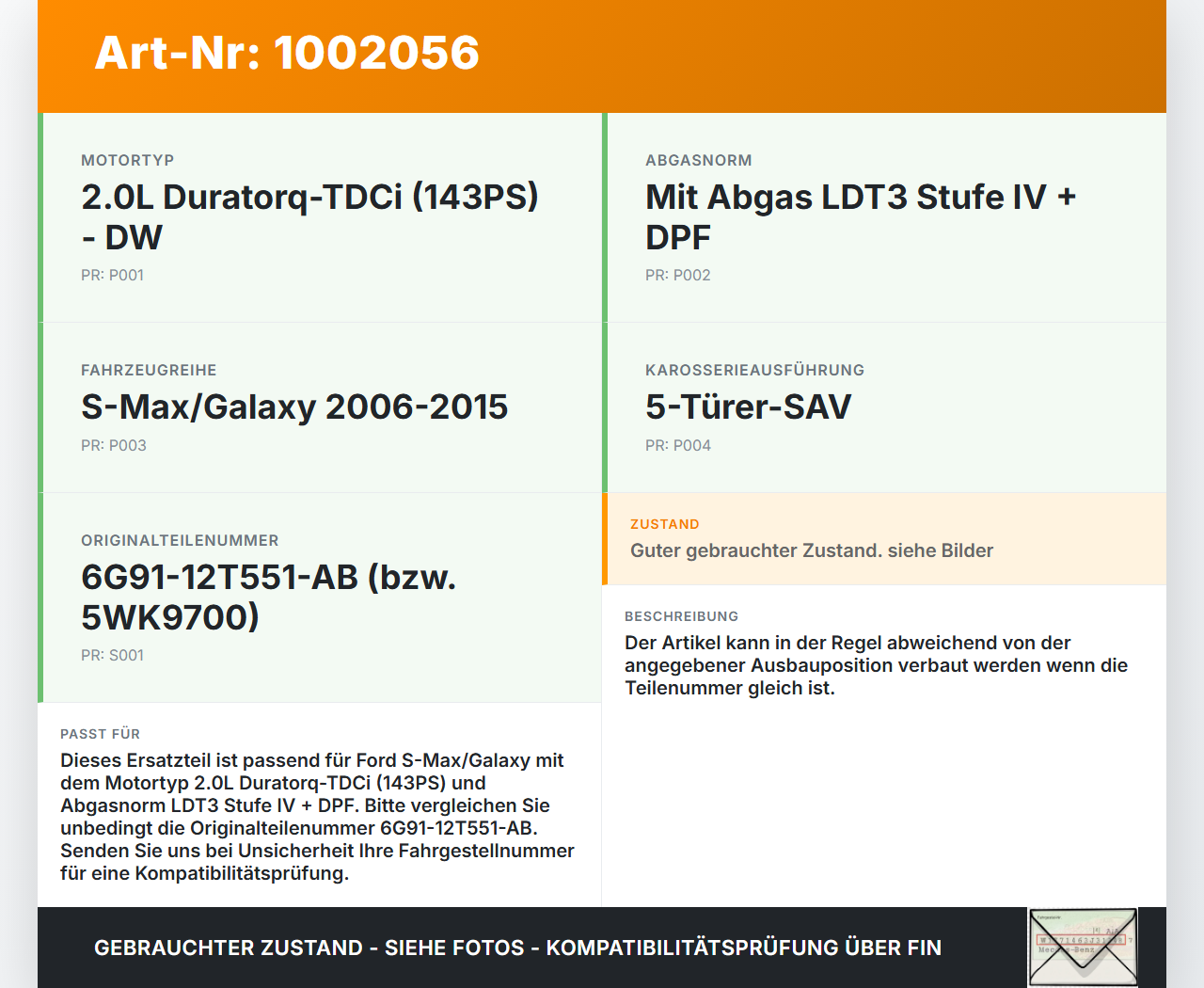Click the 5-Türer-SAV body style value

pyautogui.click(x=748, y=406)
